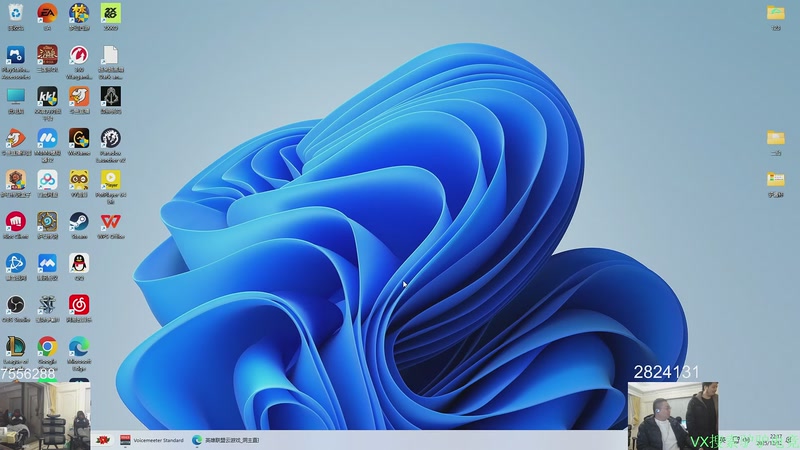
Task: Launch OBS Studio from desktop
Action: click(x=15, y=304)
